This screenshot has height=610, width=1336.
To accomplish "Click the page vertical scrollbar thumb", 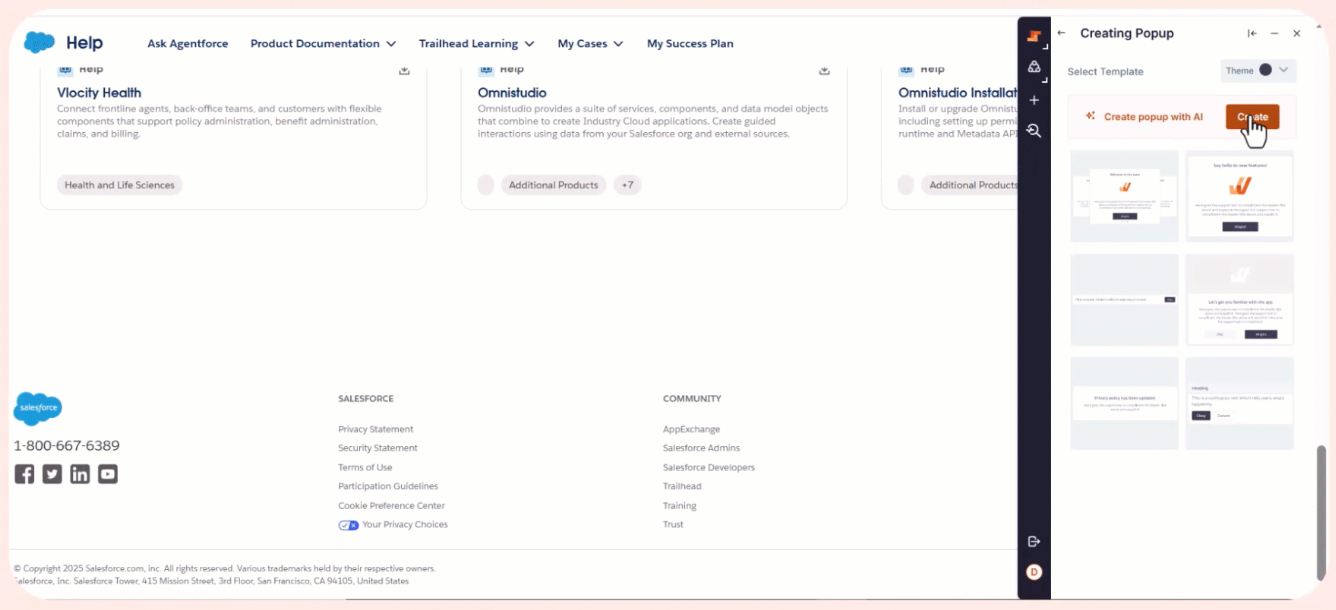I will coord(1320,512).
